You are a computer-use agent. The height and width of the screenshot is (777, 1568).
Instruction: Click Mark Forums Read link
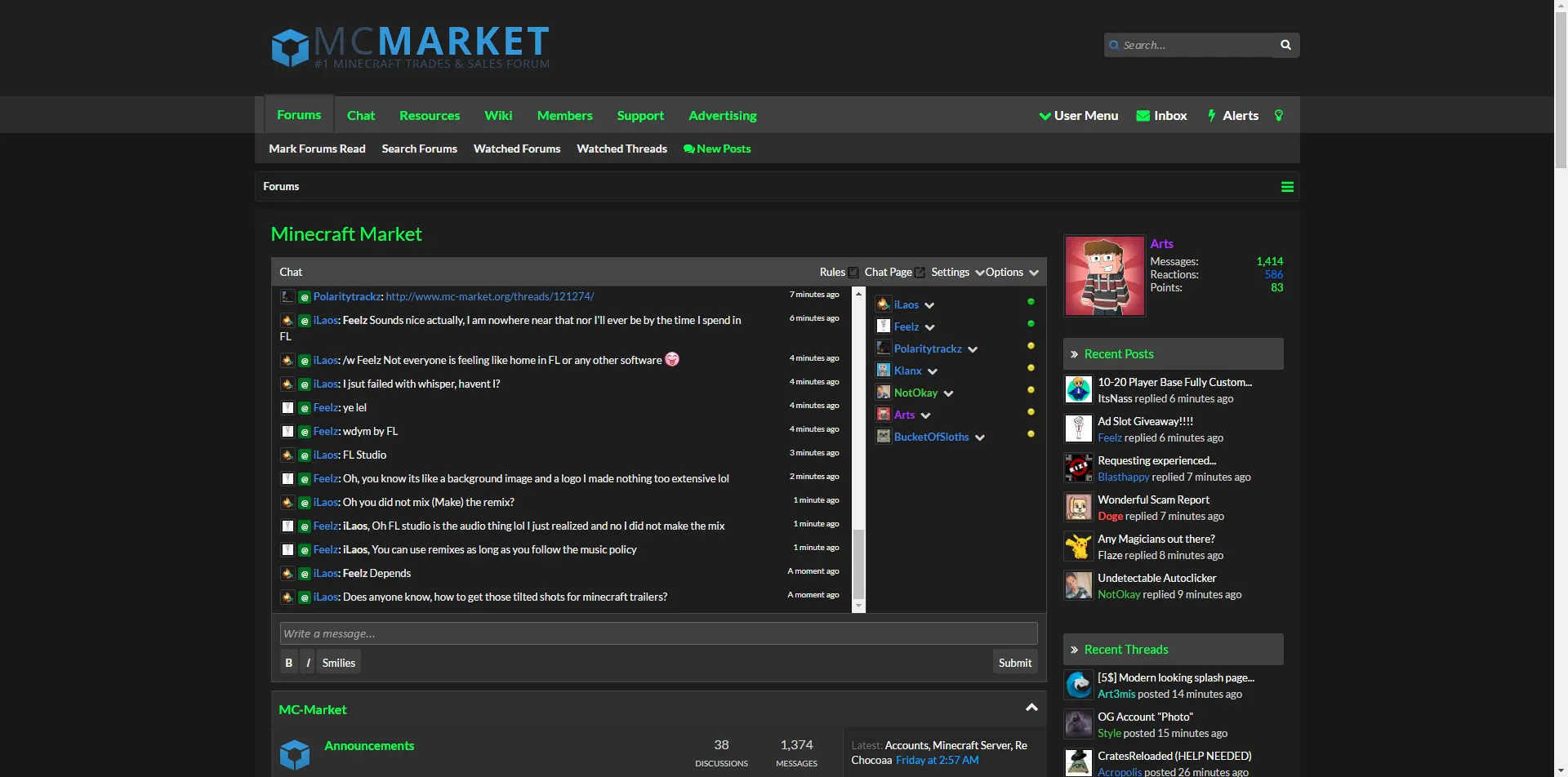pos(317,149)
